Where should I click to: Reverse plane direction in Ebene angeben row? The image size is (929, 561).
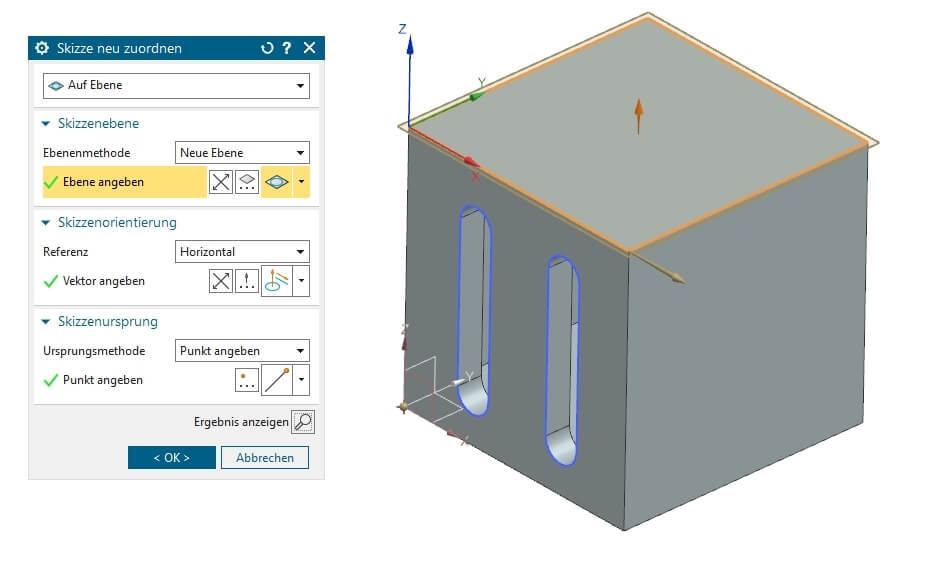click(220, 182)
